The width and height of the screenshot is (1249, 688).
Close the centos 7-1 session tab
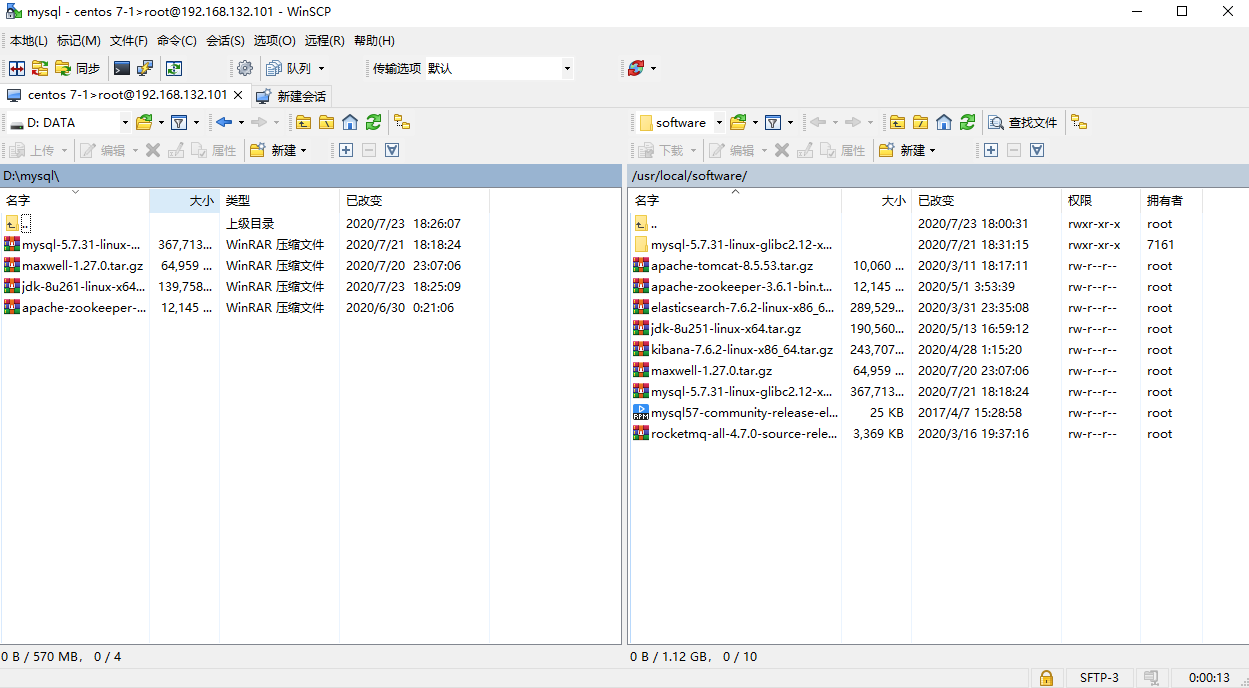pyautogui.click(x=238, y=95)
